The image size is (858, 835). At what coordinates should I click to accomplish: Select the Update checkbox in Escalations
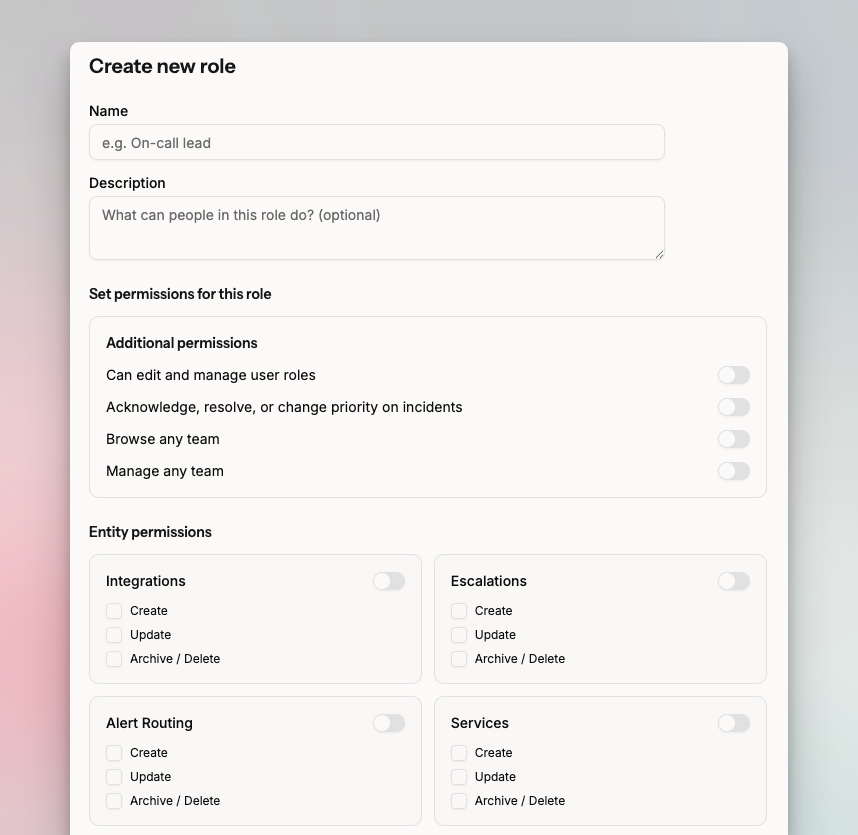click(459, 635)
